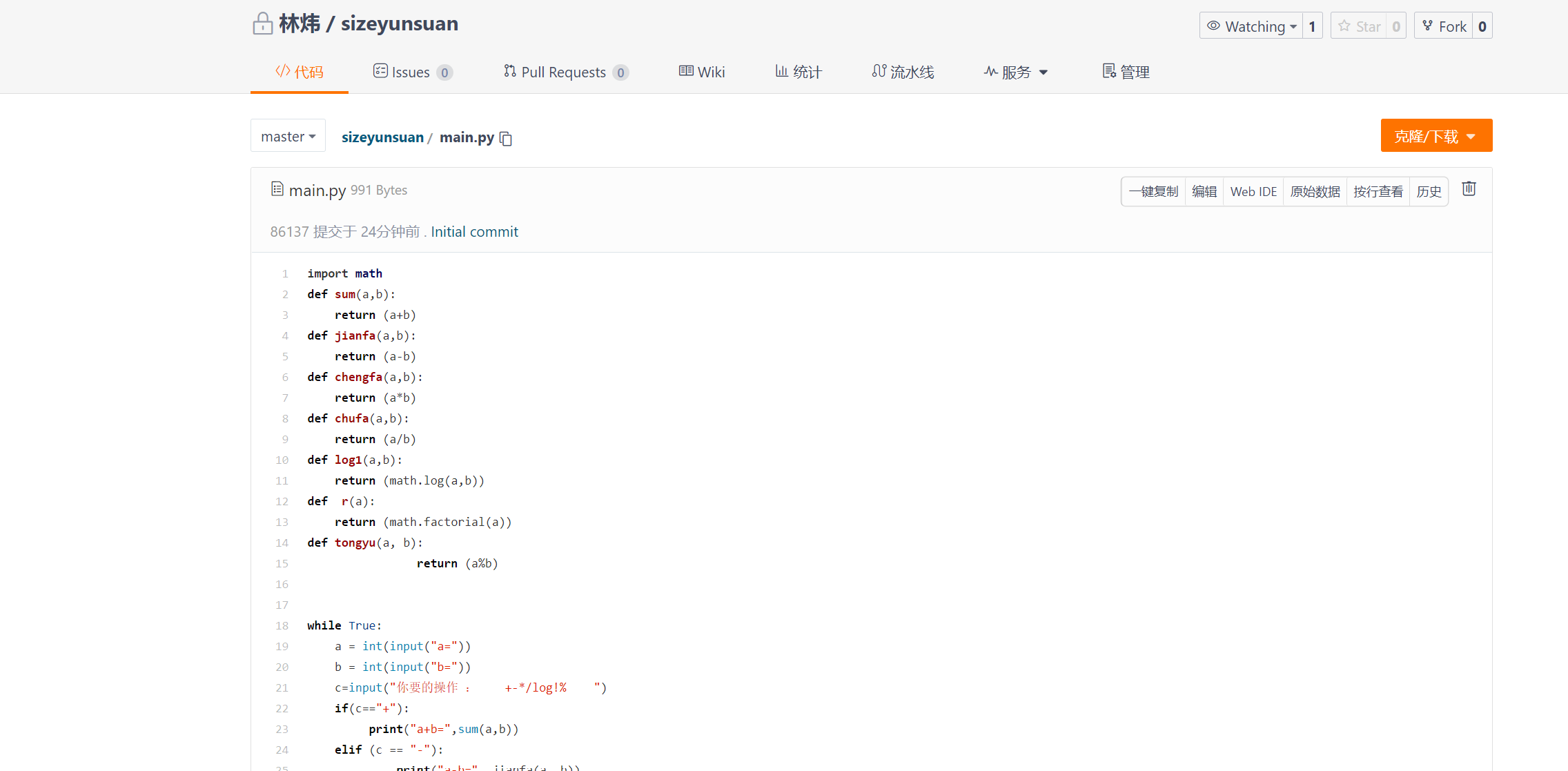Click the 一键复制 copy button
This screenshot has width=1568, height=771.
(1153, 191)
